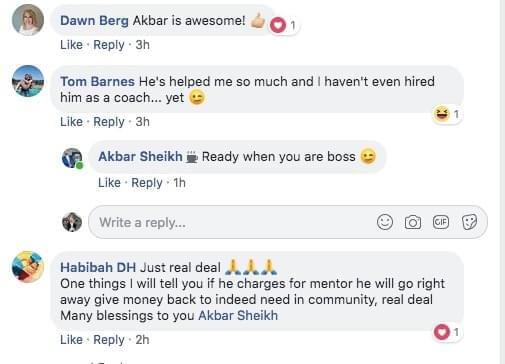The width and height of the screenshot is (505, 364).
Task: Open Dawn Berg's profile picture
Action: pyautogui.click(x=28, y=20)
